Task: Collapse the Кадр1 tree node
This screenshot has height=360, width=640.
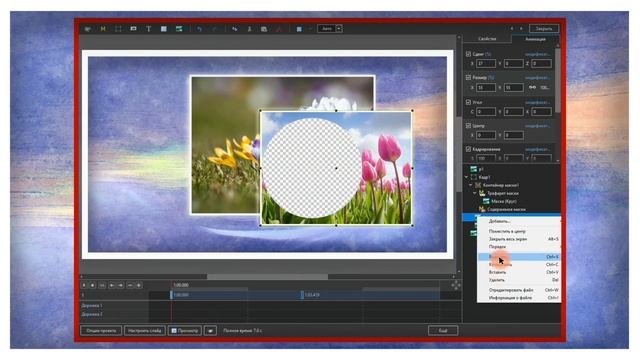Action: pos(467,177)
